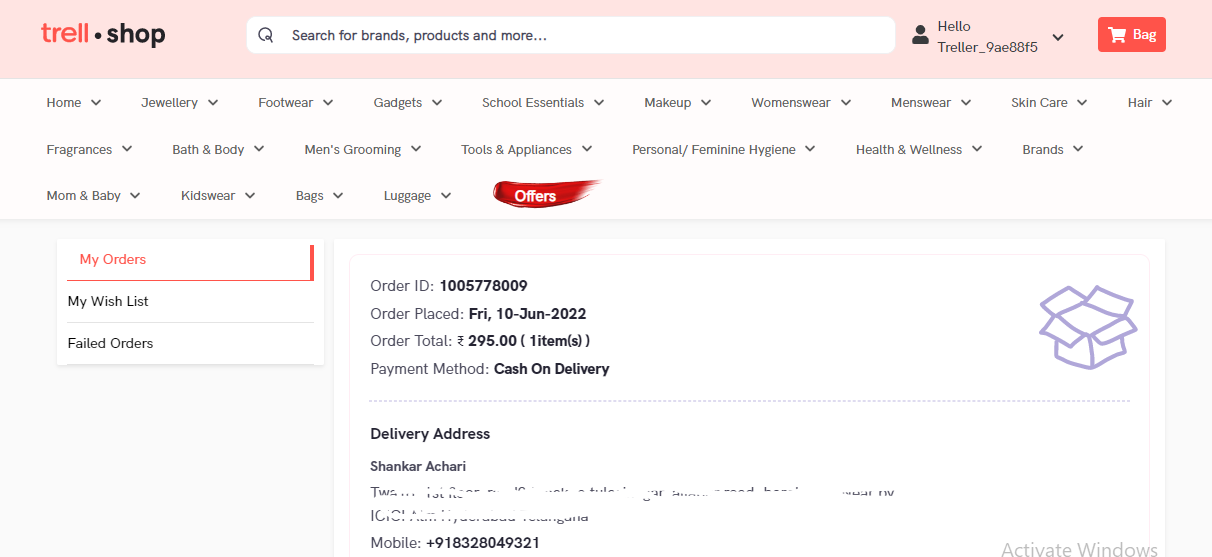The height and width of the screenshot is (557, 1212).
Task: Go to My Wish List
Action: (108, 301)
